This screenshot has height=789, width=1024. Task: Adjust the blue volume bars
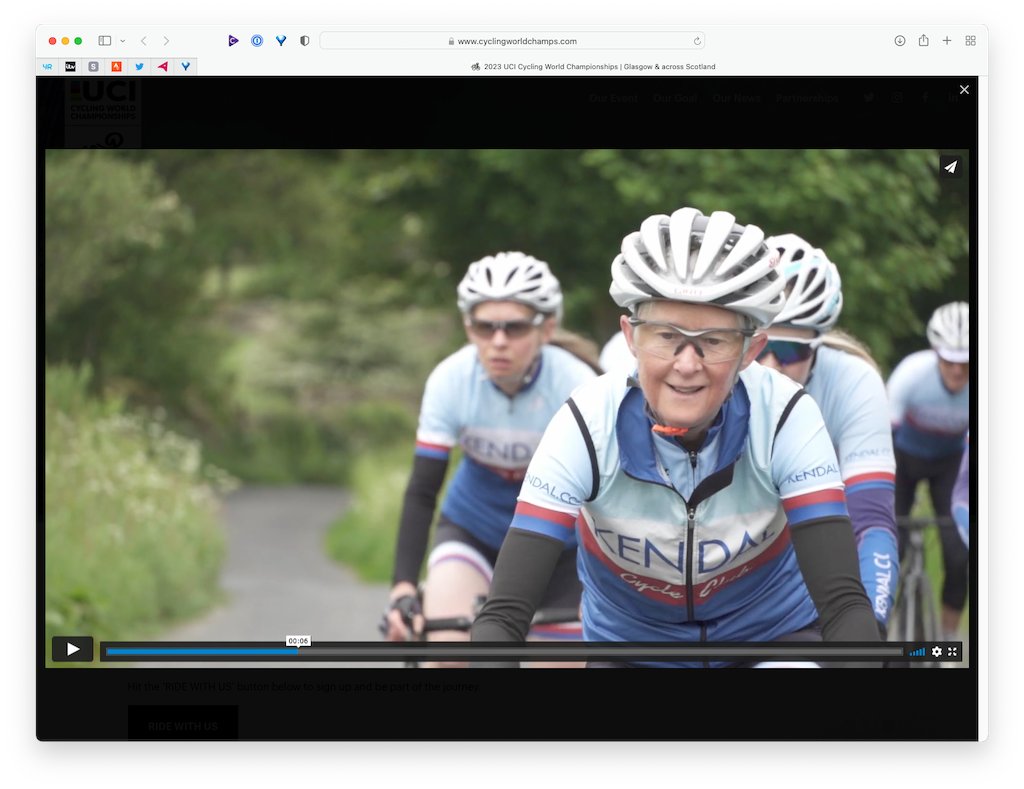[x=917, y=651]
